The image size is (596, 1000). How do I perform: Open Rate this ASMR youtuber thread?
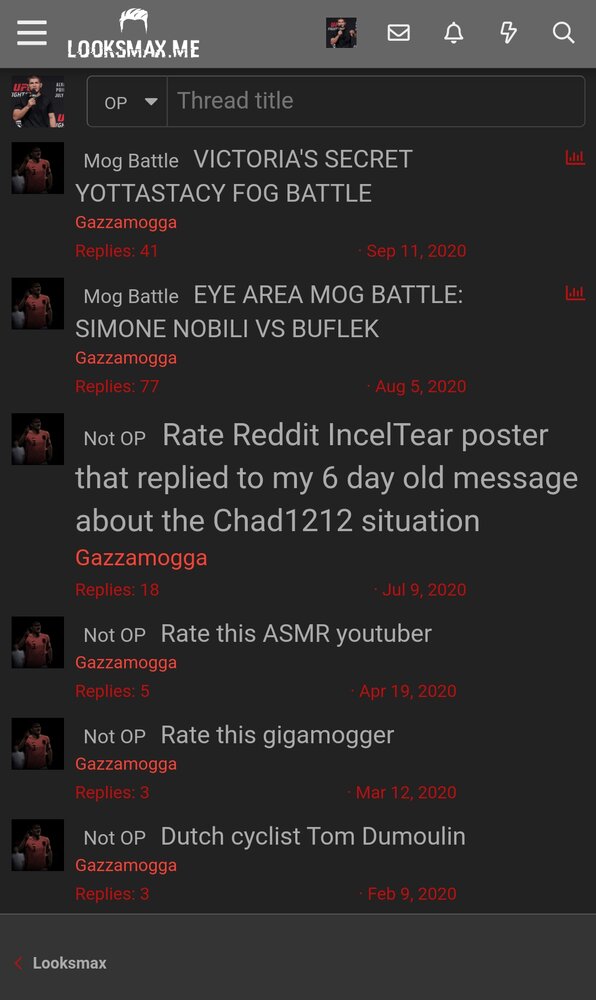[296, 634]
